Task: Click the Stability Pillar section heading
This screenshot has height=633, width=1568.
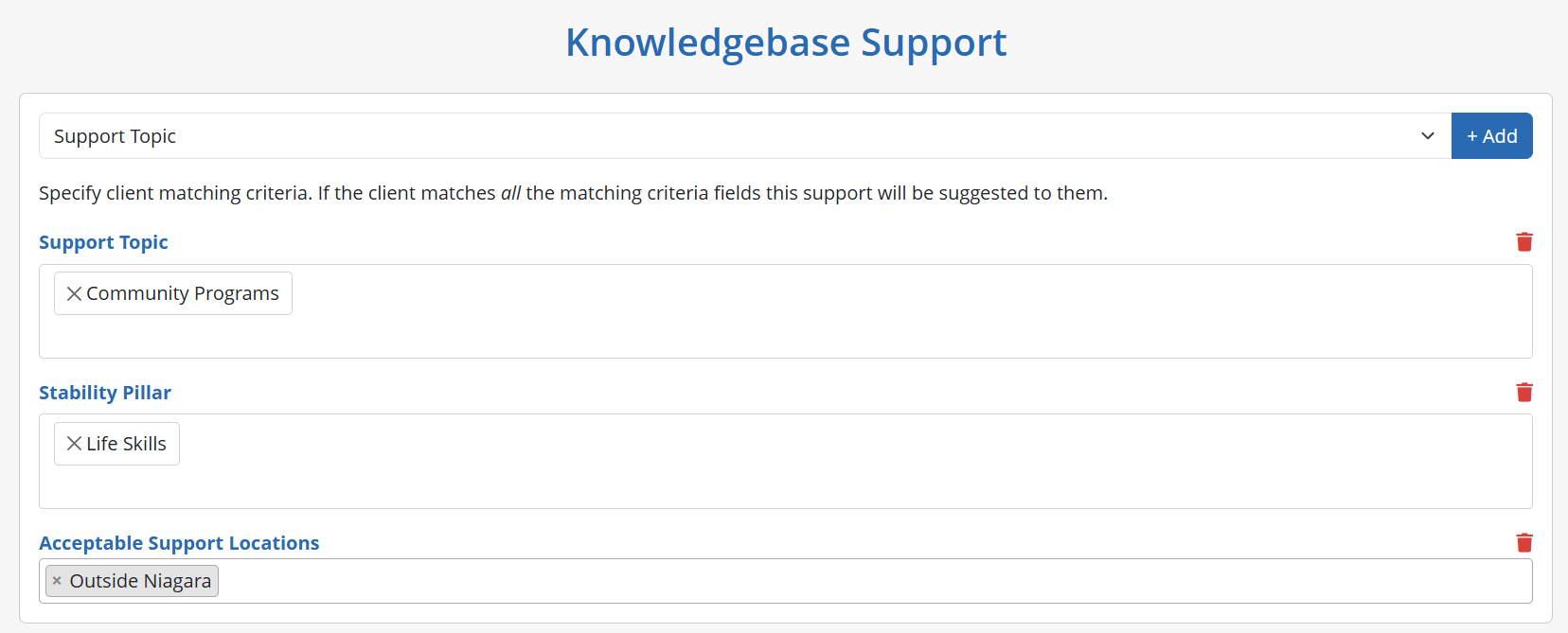Action: [x=105, y=393]
